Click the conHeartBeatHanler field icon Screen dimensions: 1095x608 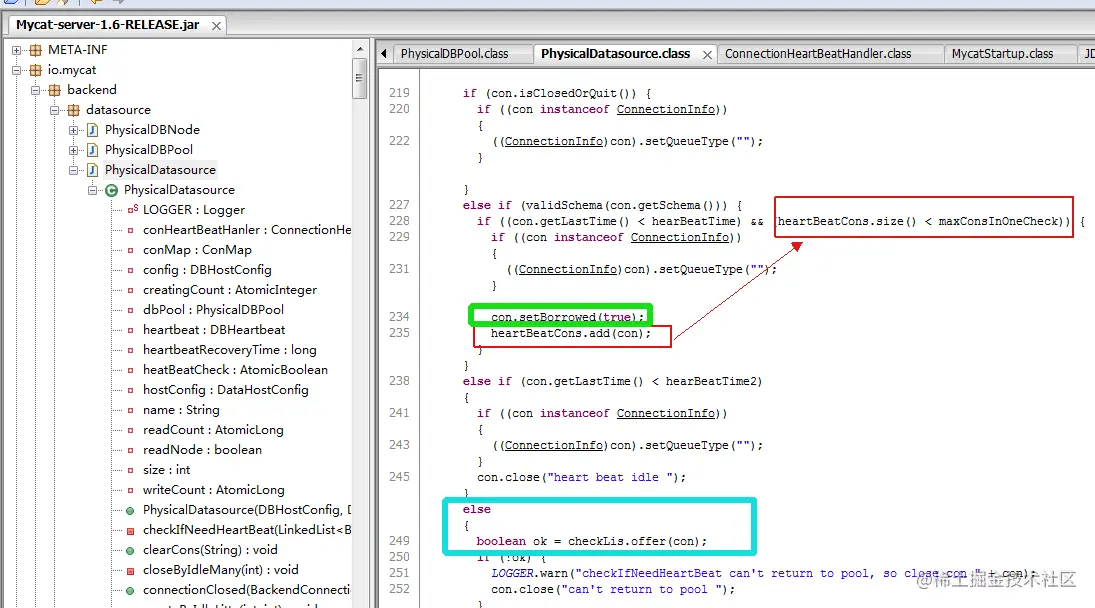(131, 230)
